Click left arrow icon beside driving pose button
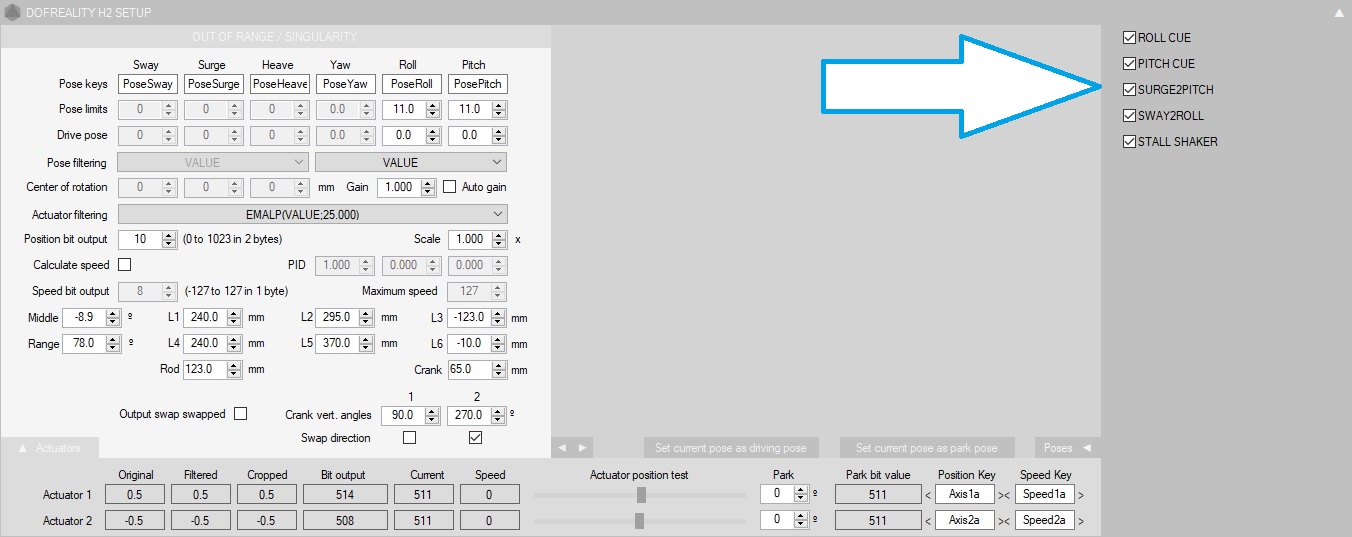 pos(562,448)
